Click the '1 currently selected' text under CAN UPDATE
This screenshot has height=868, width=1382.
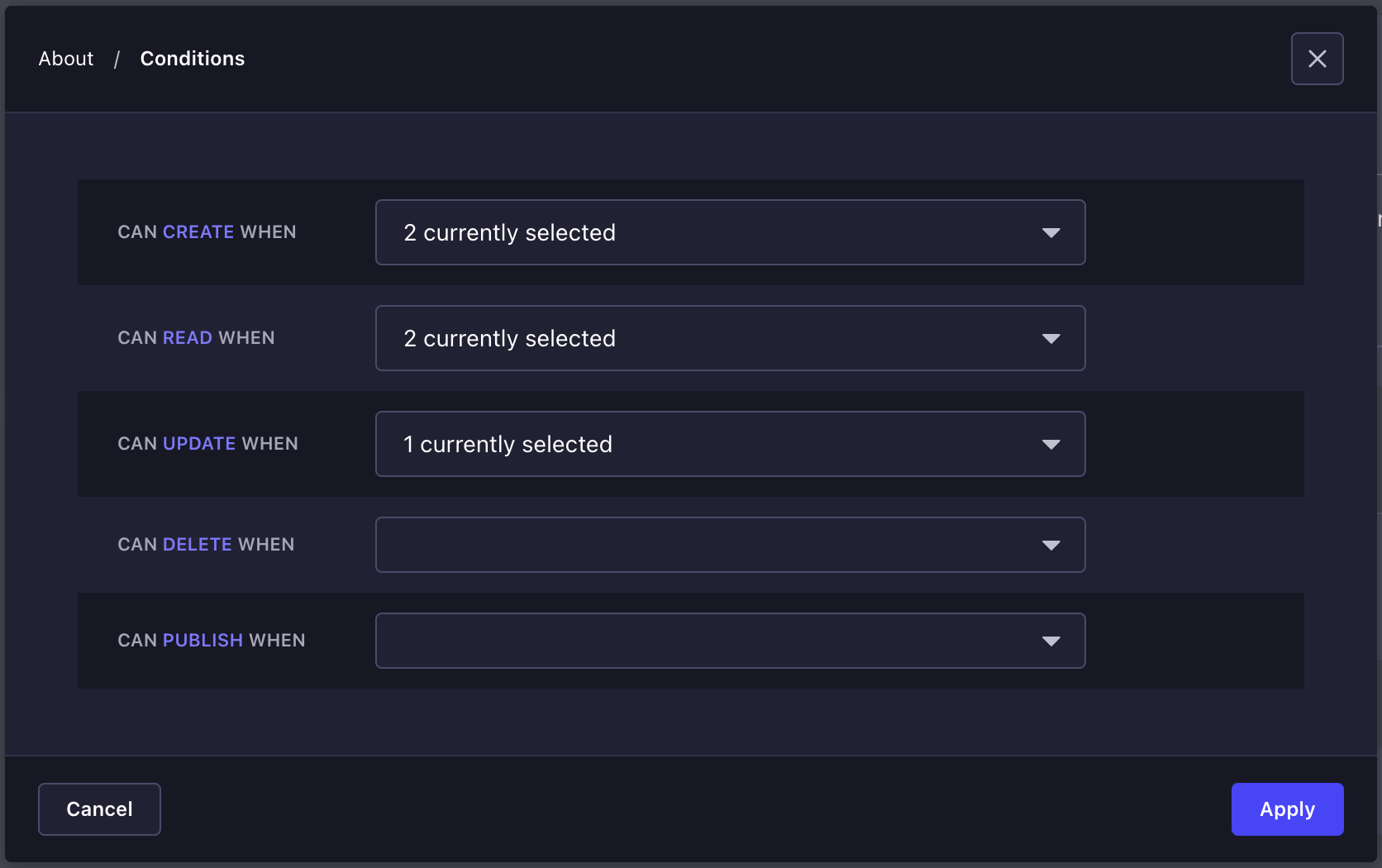(507, 444)
